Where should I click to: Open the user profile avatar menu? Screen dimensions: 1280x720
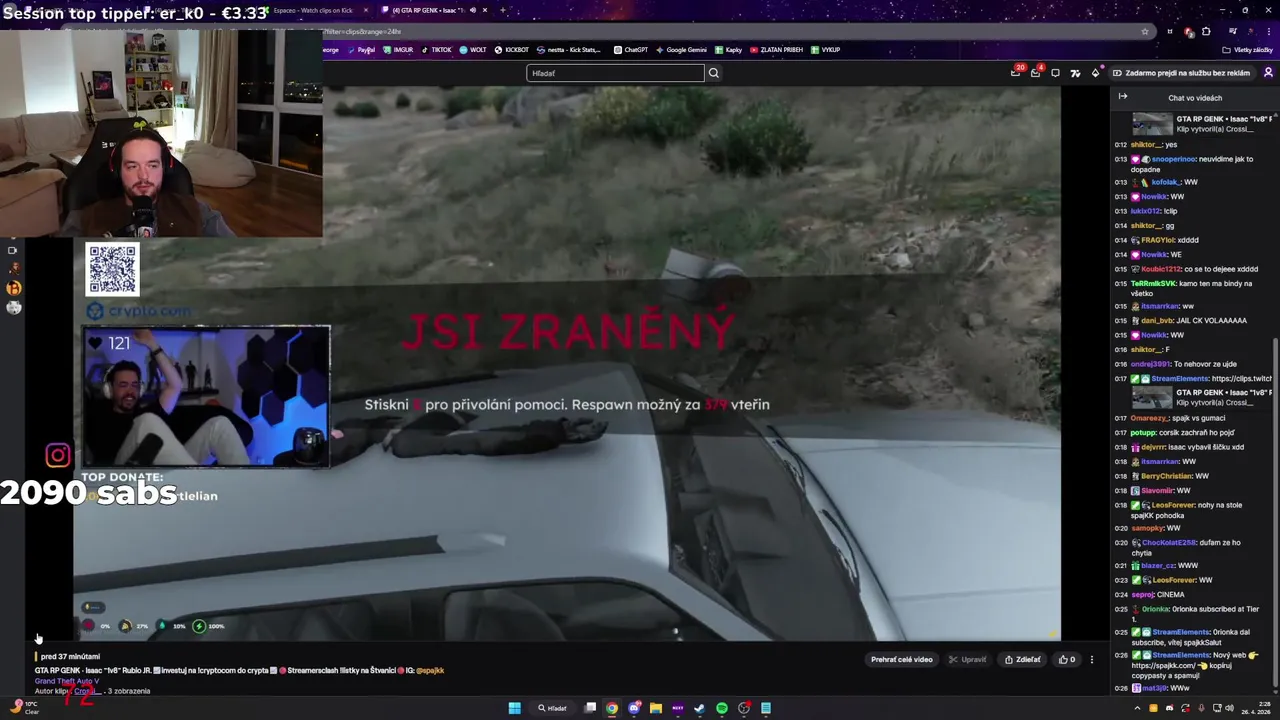[x=1268, y=73]
